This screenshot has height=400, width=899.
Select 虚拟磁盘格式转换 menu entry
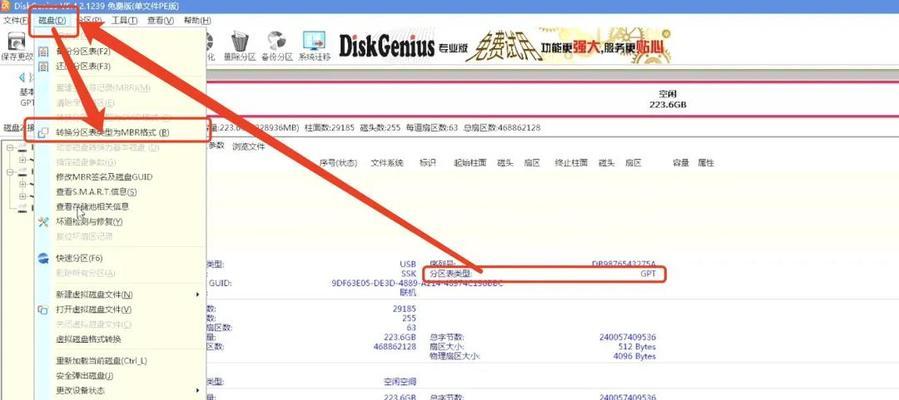88,340
